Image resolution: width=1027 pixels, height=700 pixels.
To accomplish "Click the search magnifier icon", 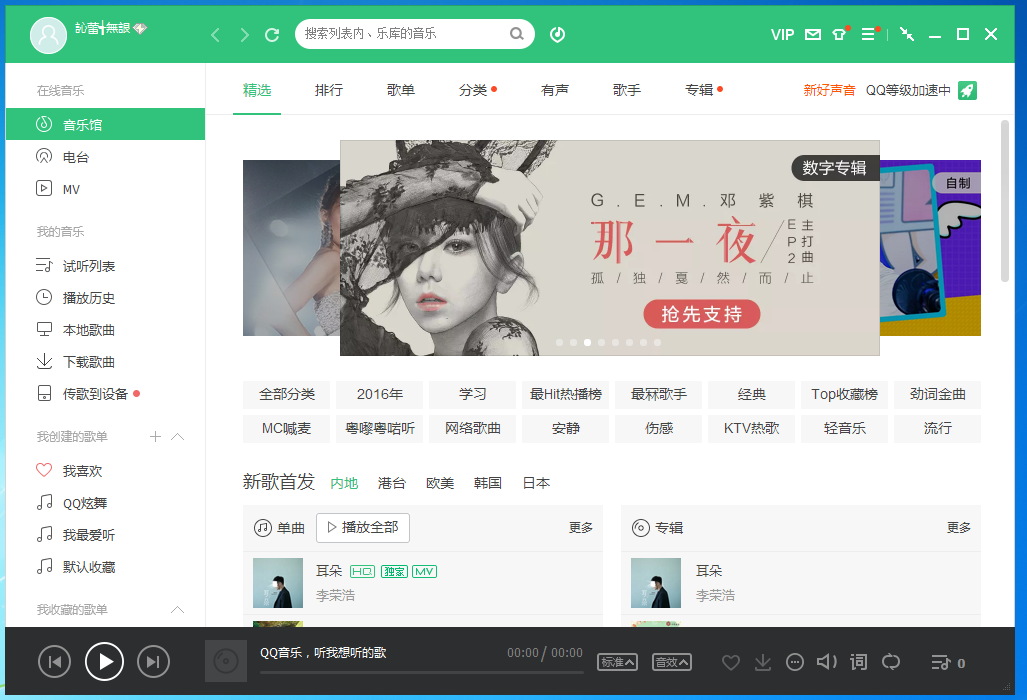I will (x=517, y=33).
